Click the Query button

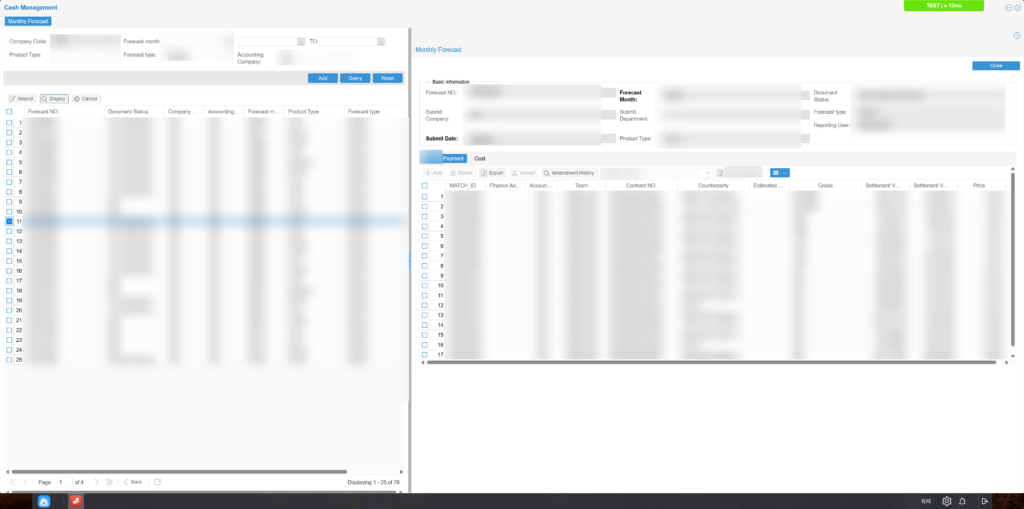tap(355, 78)
